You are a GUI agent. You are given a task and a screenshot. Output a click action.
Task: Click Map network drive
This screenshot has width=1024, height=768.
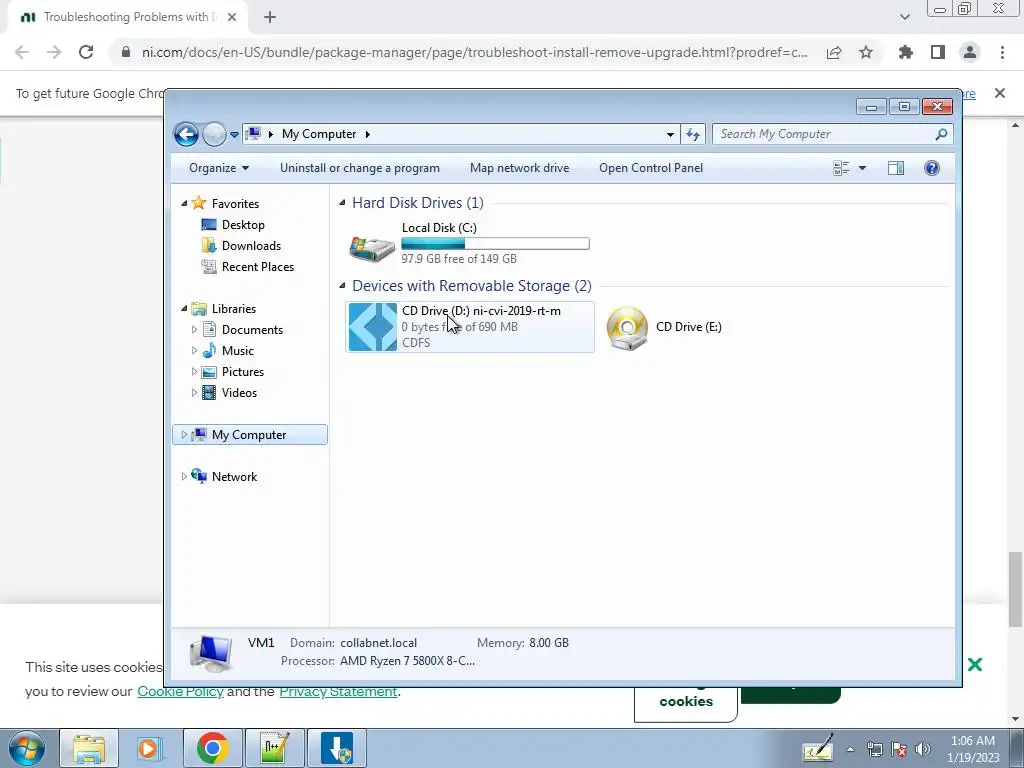(x=519, y=168)
